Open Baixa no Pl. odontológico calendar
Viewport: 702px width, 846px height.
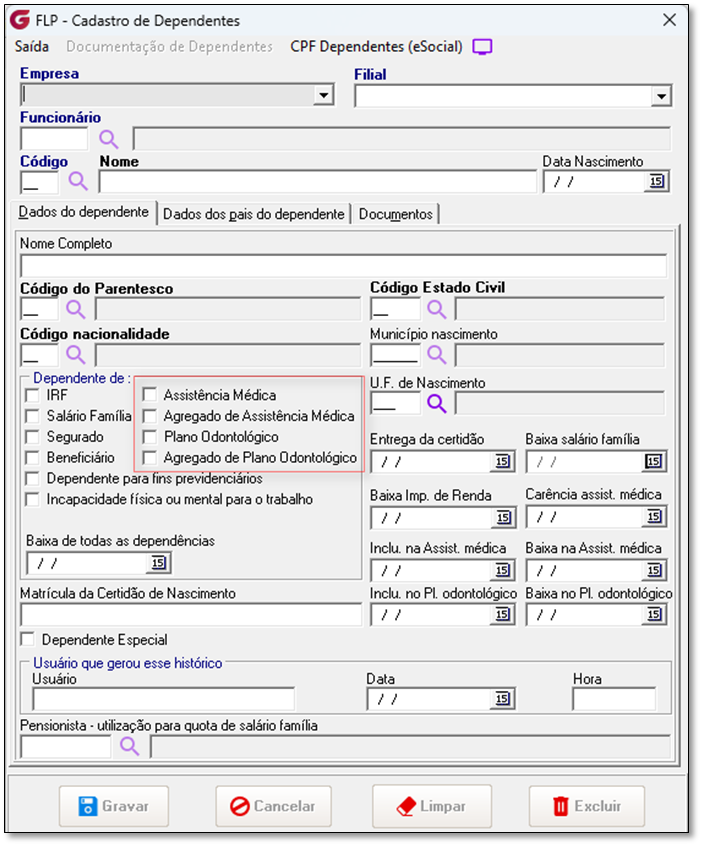653,615
